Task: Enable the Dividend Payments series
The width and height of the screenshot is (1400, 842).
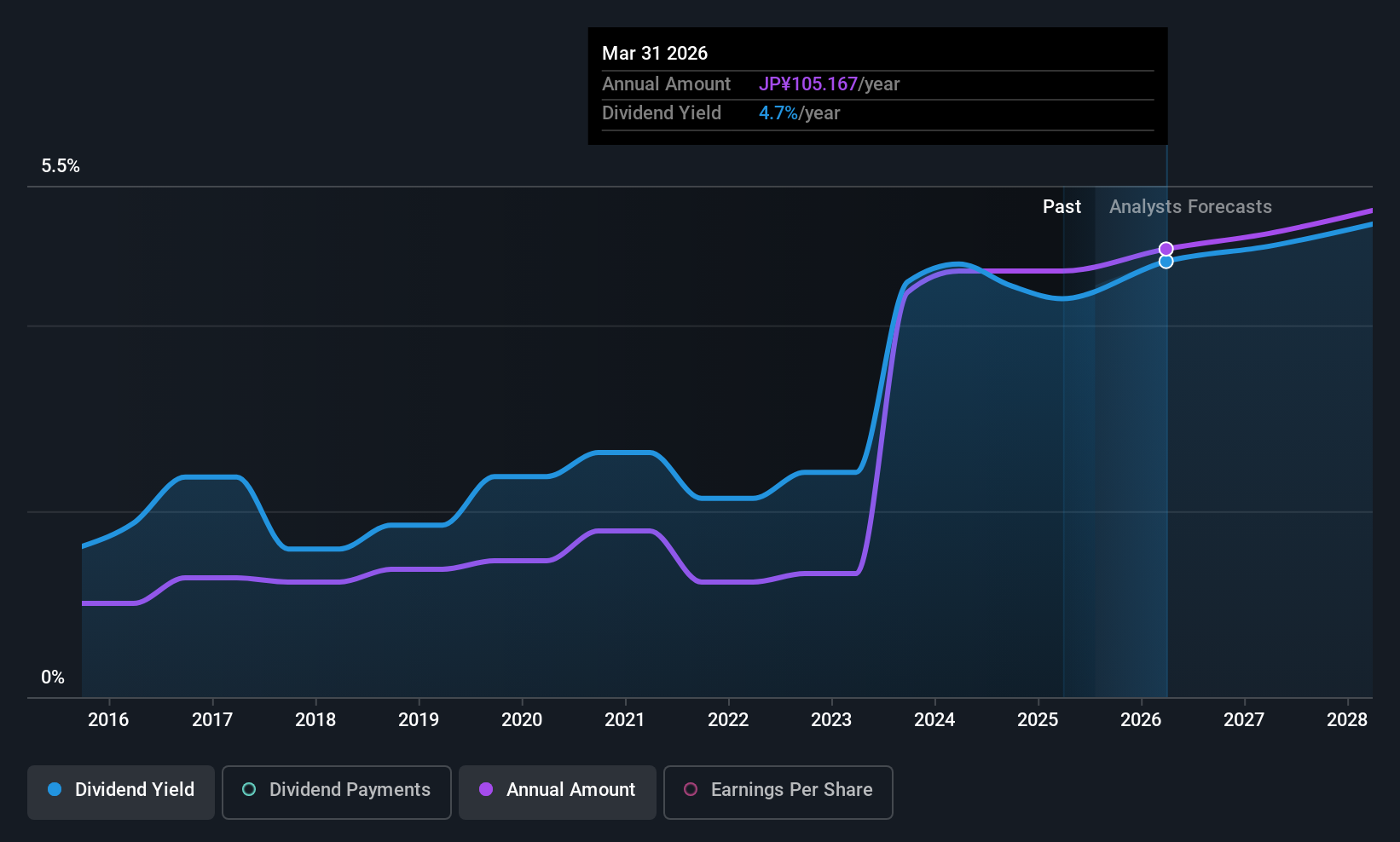Action: coord(337,792)
